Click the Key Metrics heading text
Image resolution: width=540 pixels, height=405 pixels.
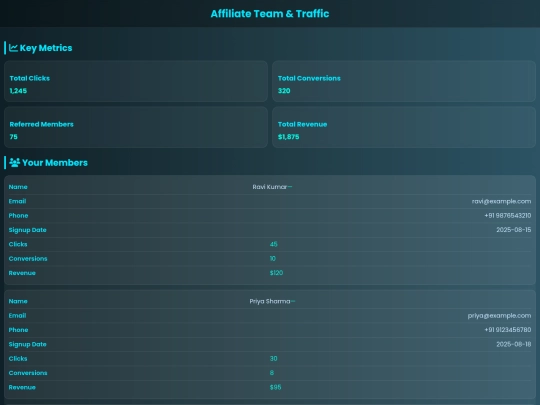click(x=46, y=48)
